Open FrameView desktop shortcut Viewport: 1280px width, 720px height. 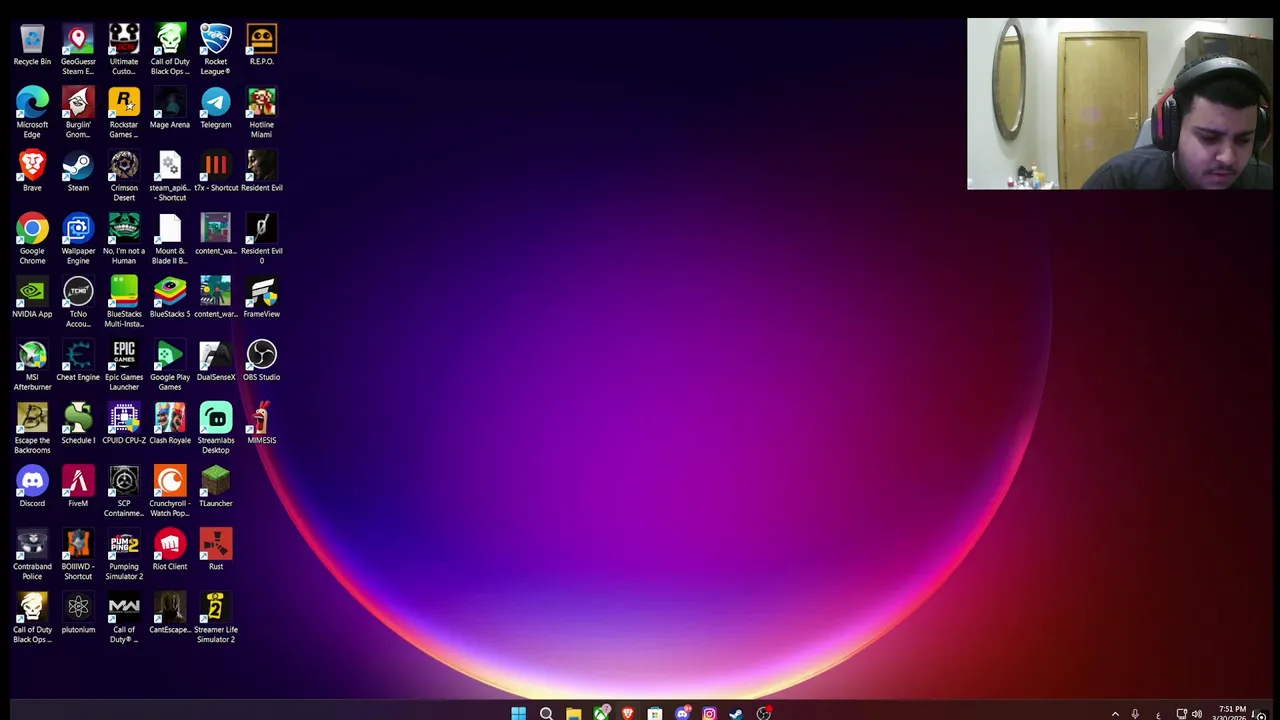pos(262,298)
